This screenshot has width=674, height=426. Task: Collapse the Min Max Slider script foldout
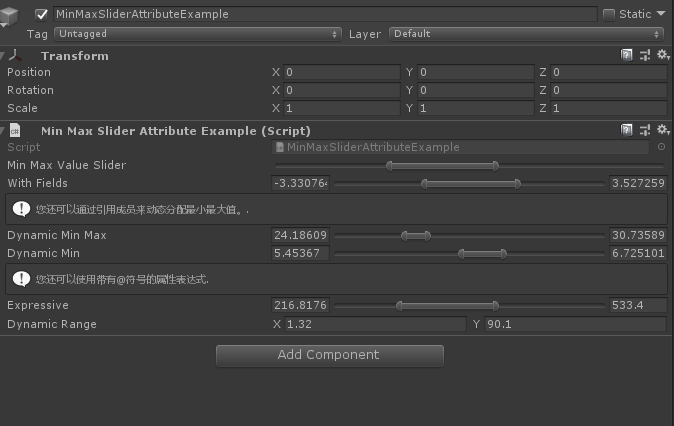coord(4,130)
